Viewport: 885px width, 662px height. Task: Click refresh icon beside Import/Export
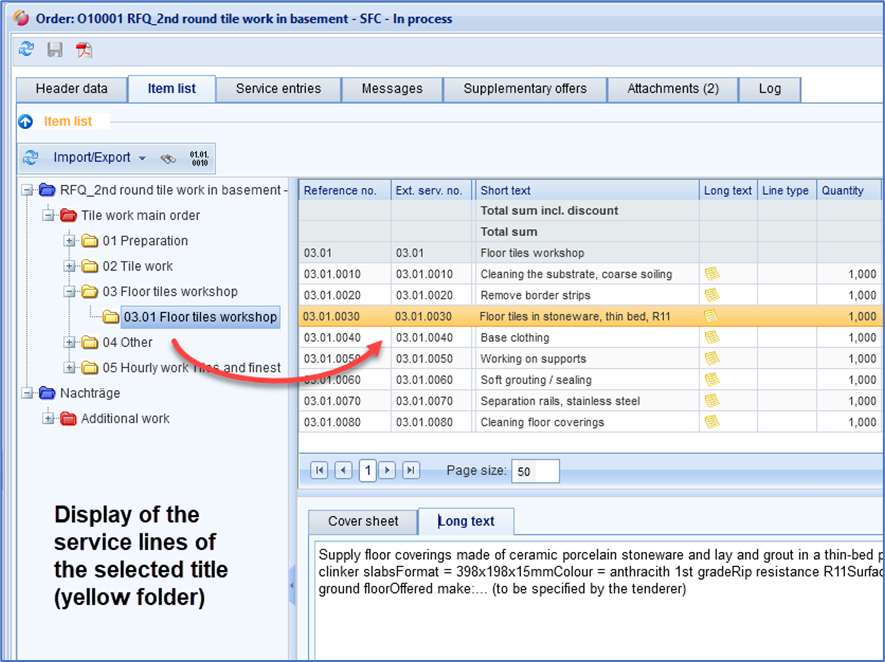[x=31, y=158]
